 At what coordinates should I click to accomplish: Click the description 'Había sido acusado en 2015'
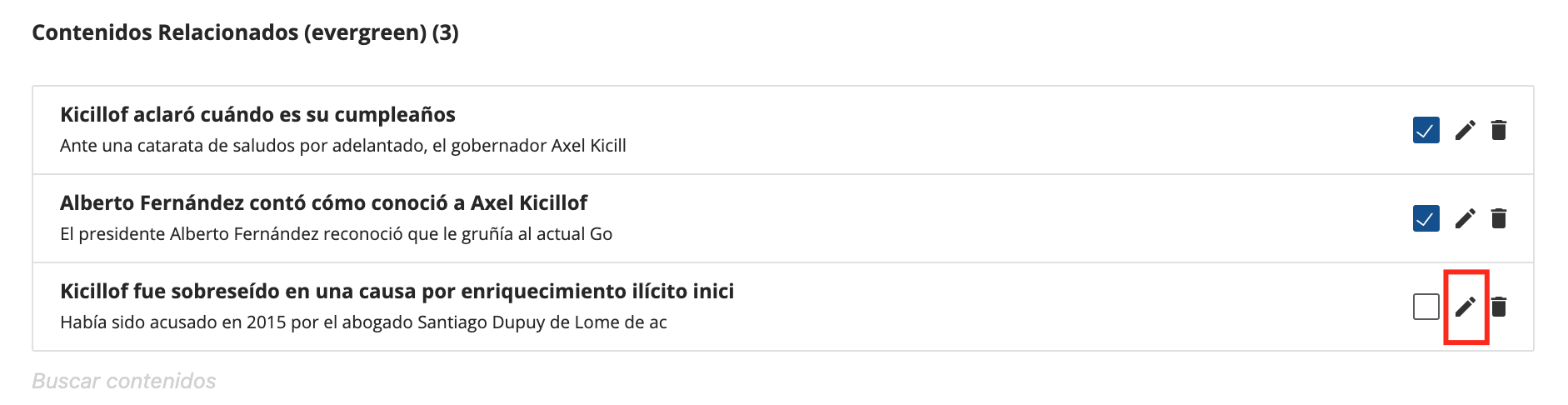363,322
